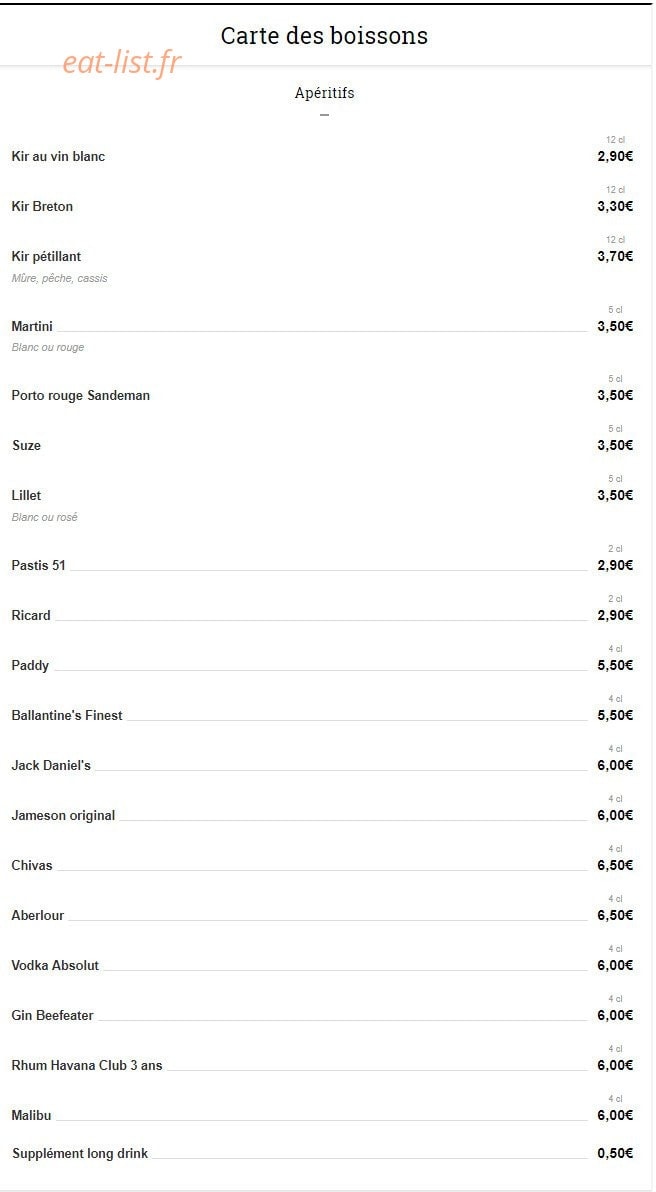Click the Chivas price 6,50€
656x1192 pixels.
point(615,866)
